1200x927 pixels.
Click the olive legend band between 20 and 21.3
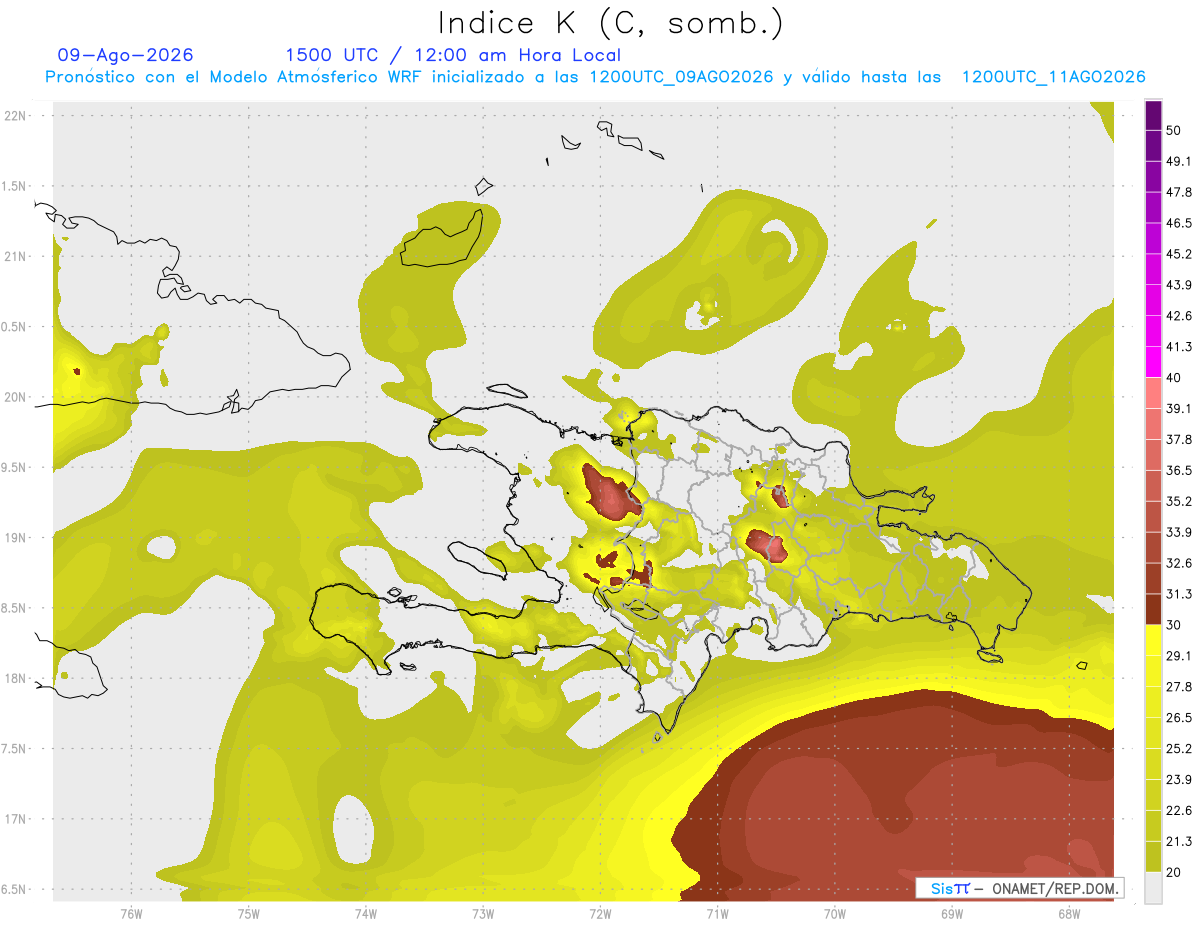tap(1153, 856)
